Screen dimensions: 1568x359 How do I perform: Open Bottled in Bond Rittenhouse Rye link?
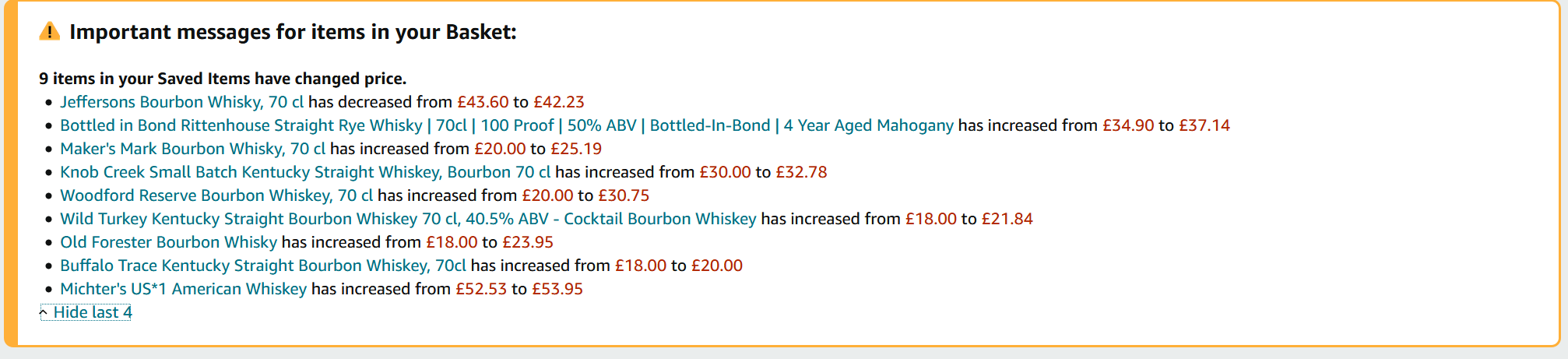point(506,125)
